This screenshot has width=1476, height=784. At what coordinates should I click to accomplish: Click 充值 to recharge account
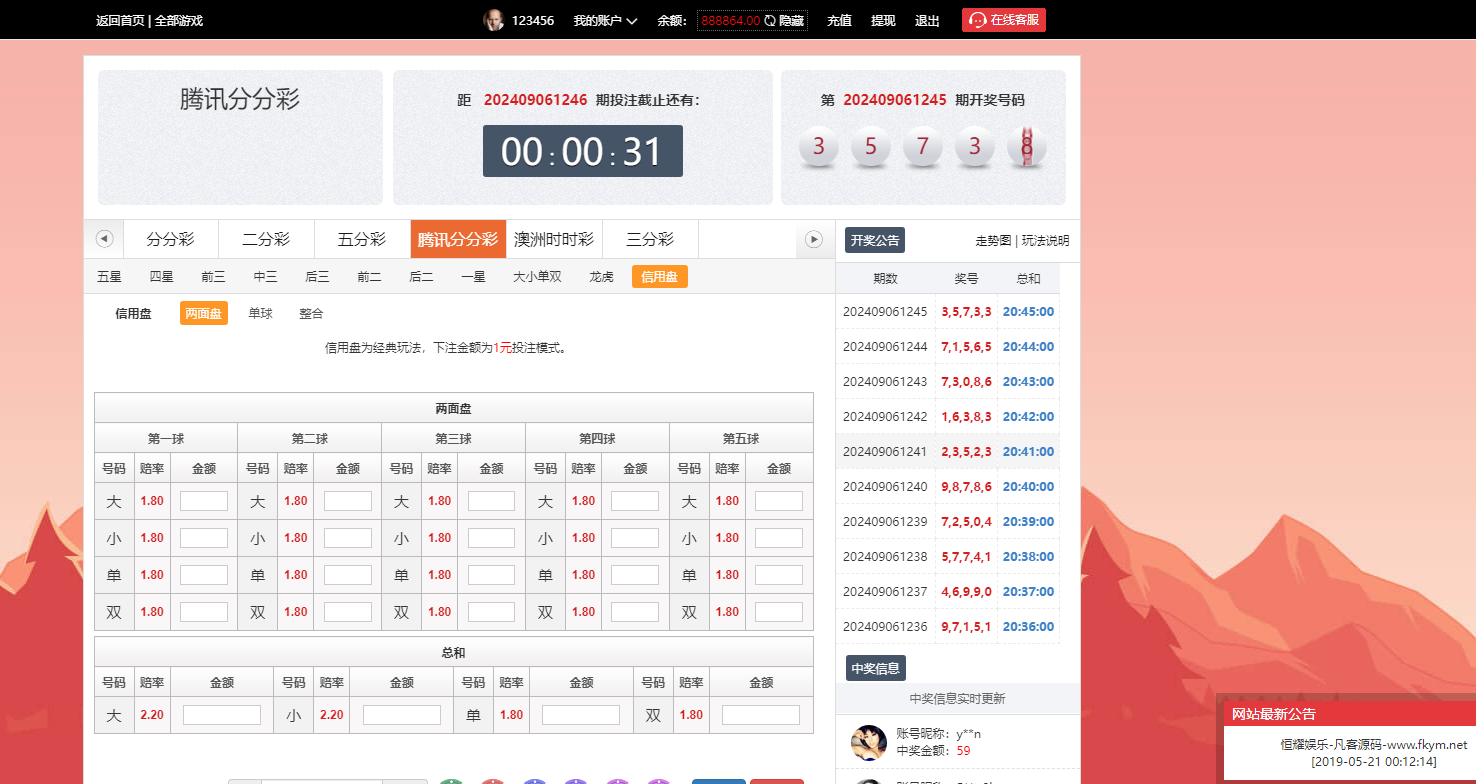click(839, 19)
